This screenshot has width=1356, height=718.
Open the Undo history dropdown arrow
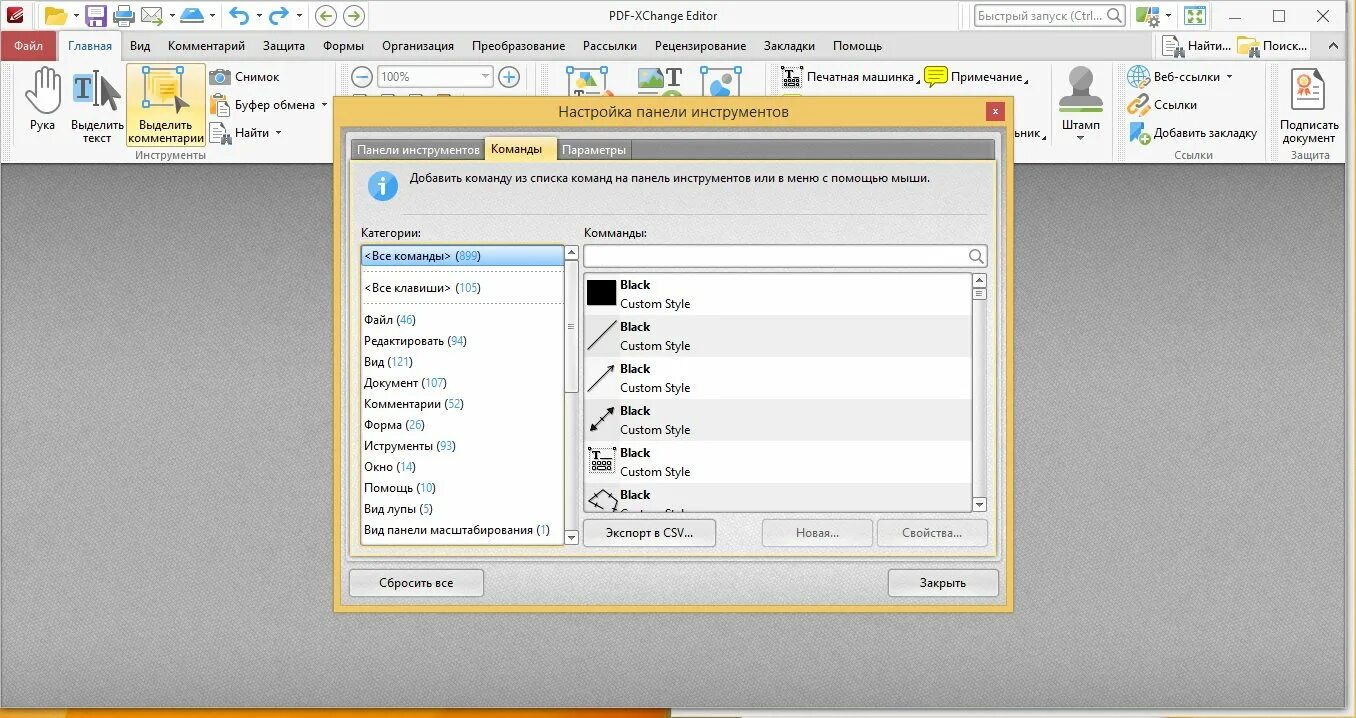(x=258, y=16)
